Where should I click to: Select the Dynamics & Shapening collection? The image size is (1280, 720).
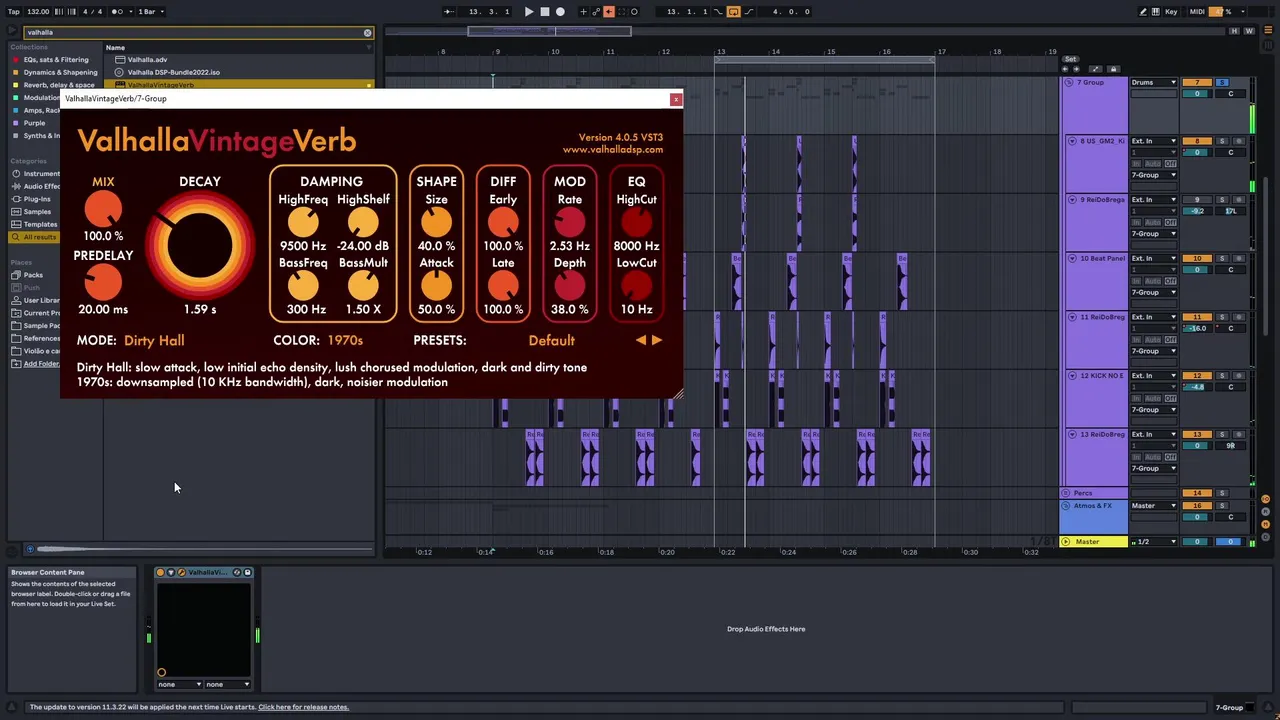(x=60, y=72)
